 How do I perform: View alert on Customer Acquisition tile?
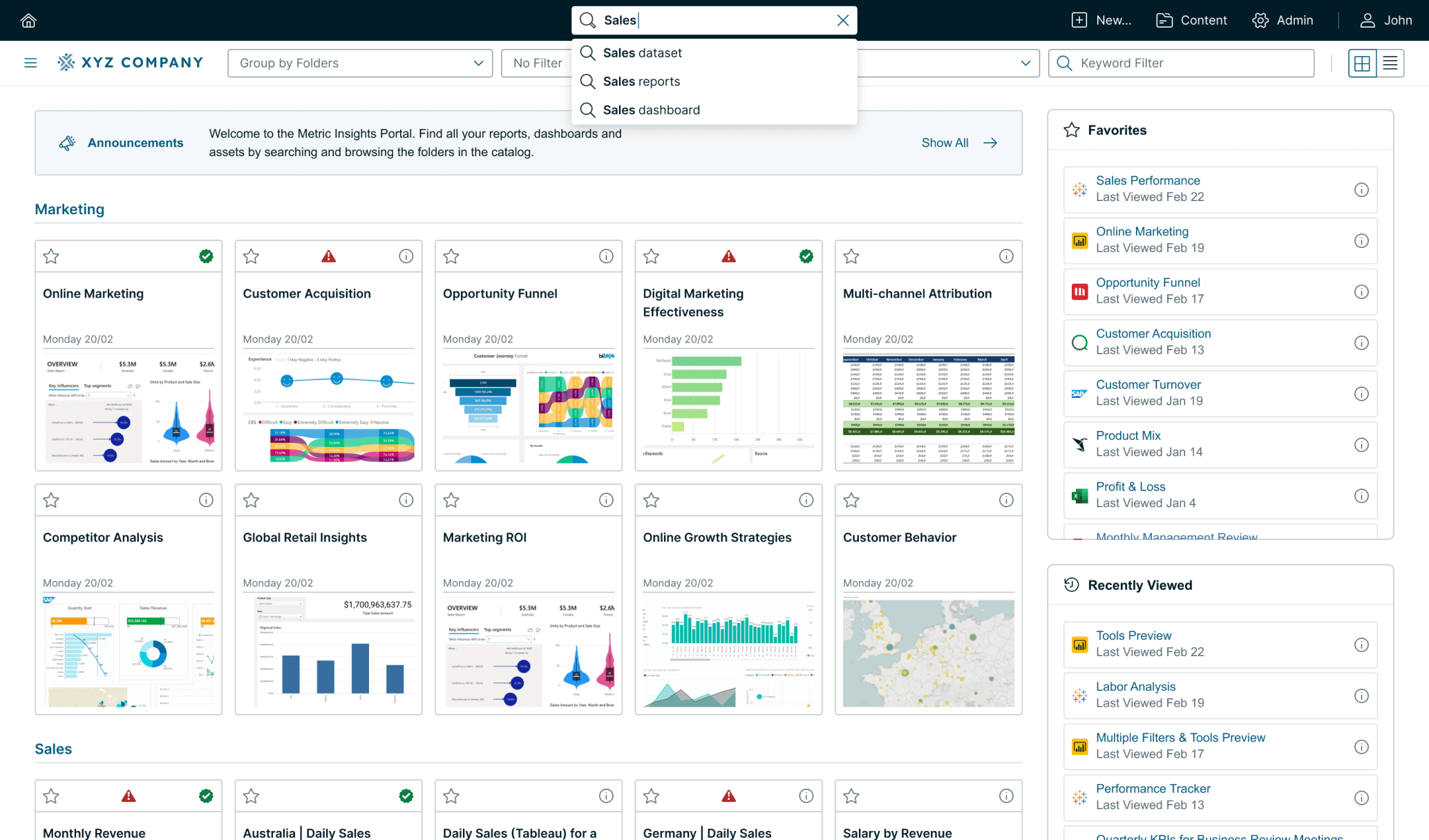click(328, 256)
